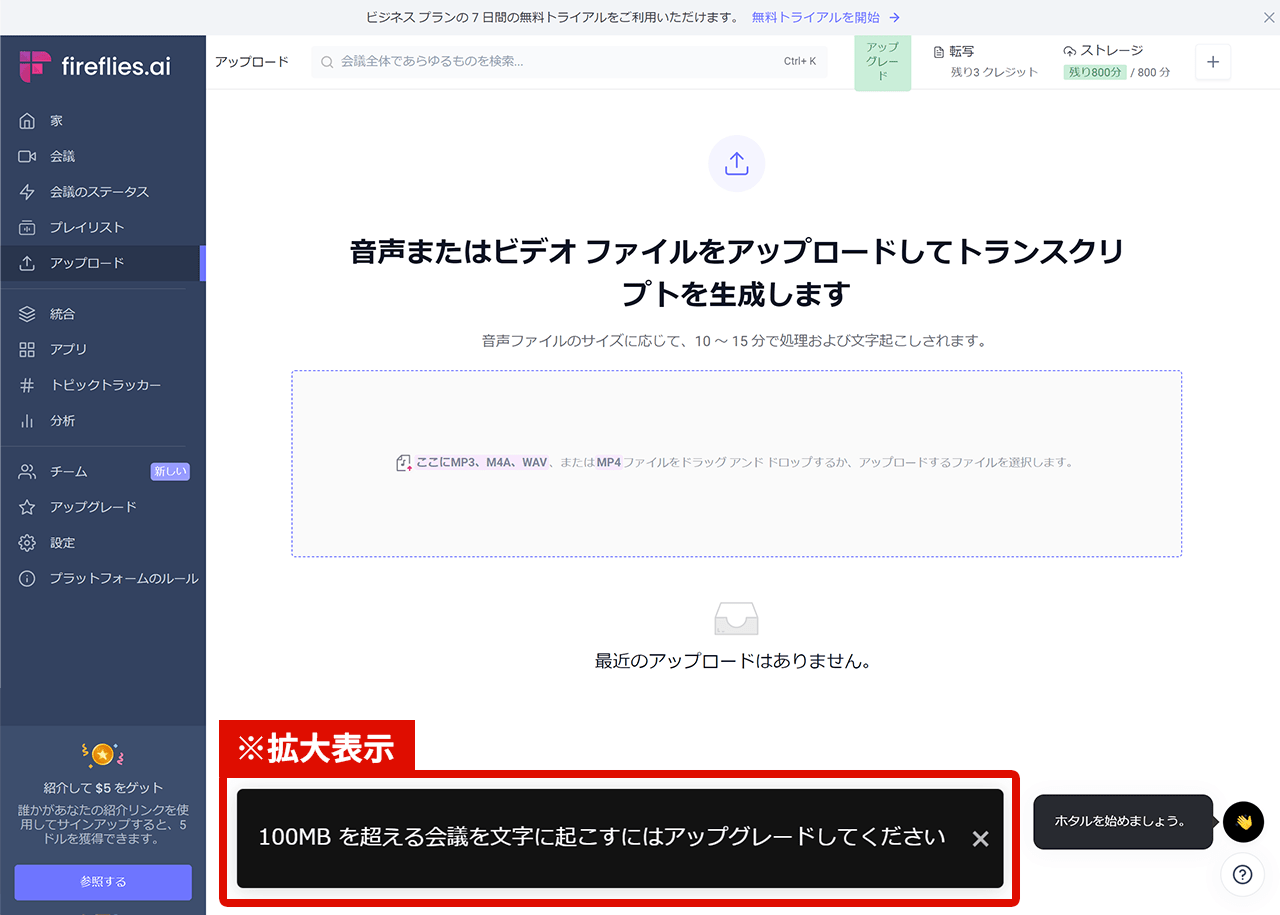Click the video camera meetings icon
This screenshot has width=1280, height=915.
[27, 156]
